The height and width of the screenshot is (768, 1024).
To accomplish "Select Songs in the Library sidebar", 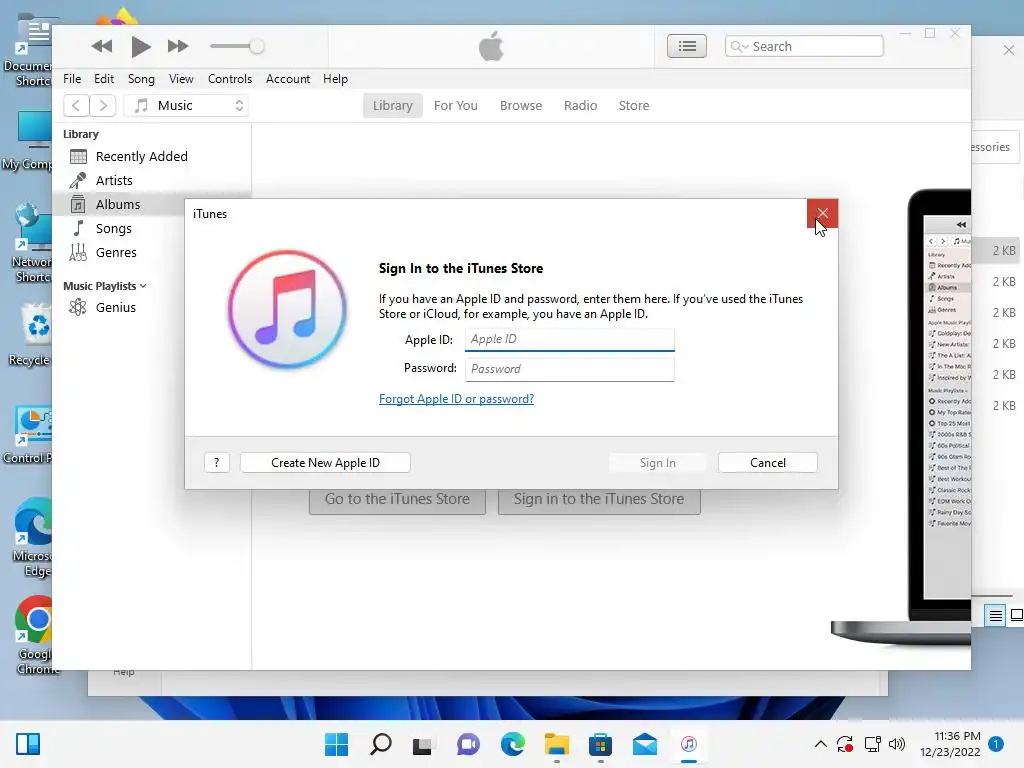I will click(x=114, y=229).
